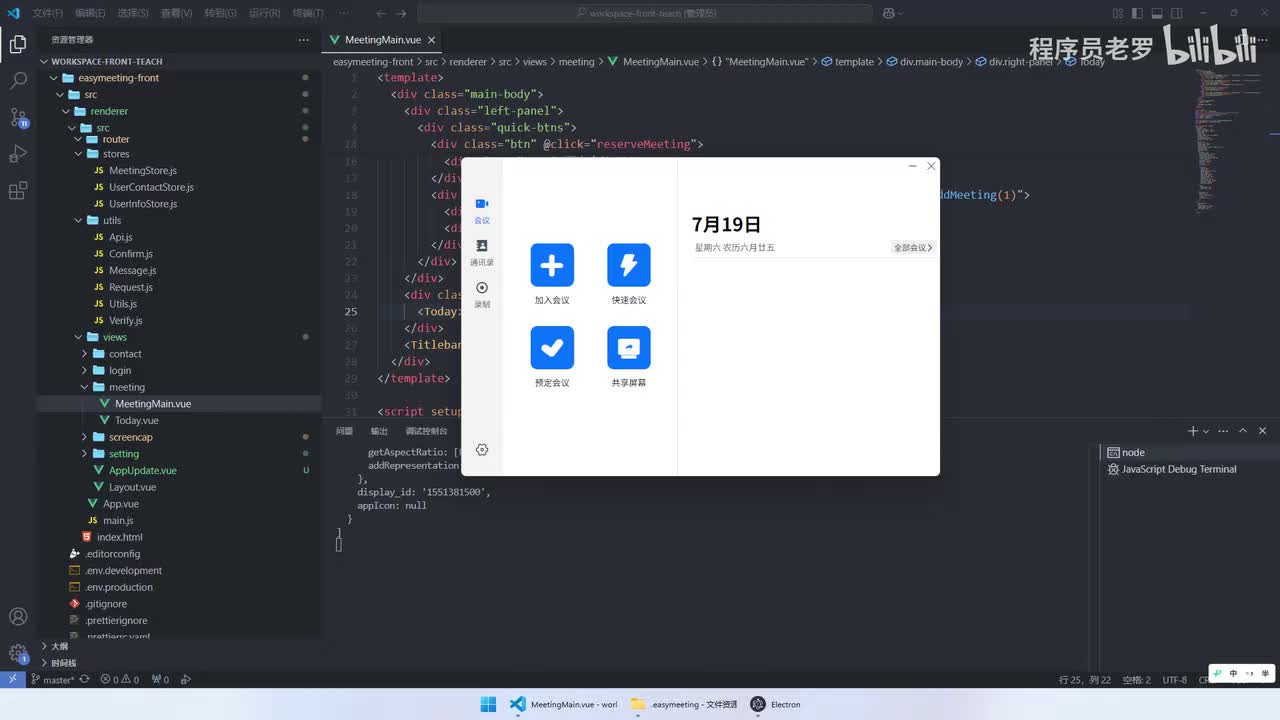The height and width of the screenshot is (720, 1280).
Task: Open settings gear in meeting app sidebar
Action: (482, 450)
